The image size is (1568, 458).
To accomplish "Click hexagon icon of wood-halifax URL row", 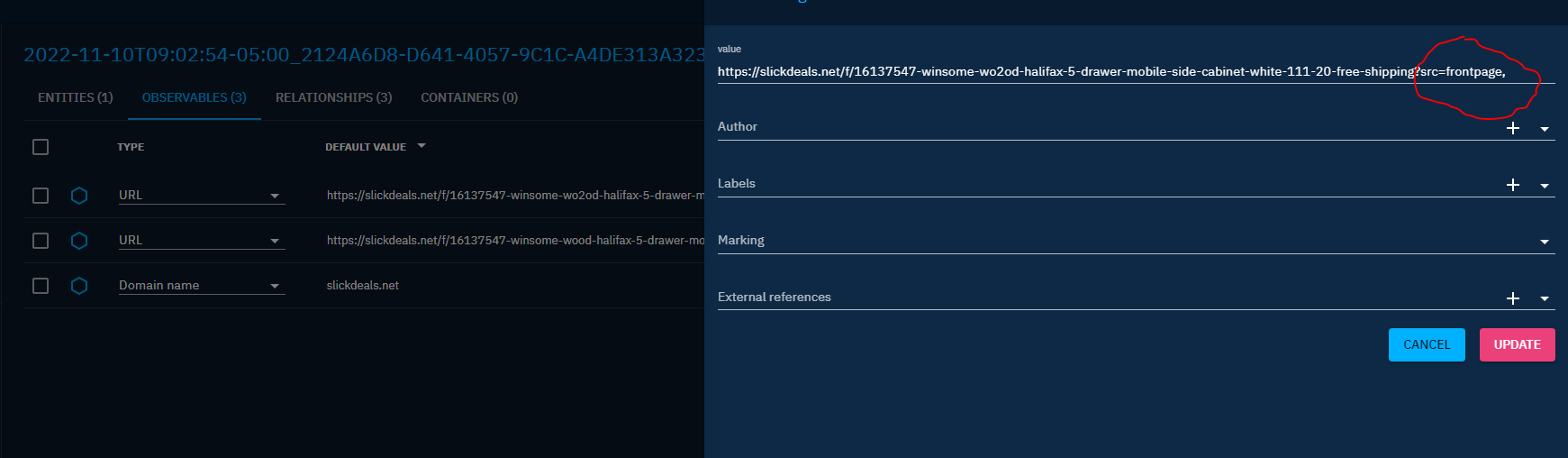I will click(x=79, y=241).
